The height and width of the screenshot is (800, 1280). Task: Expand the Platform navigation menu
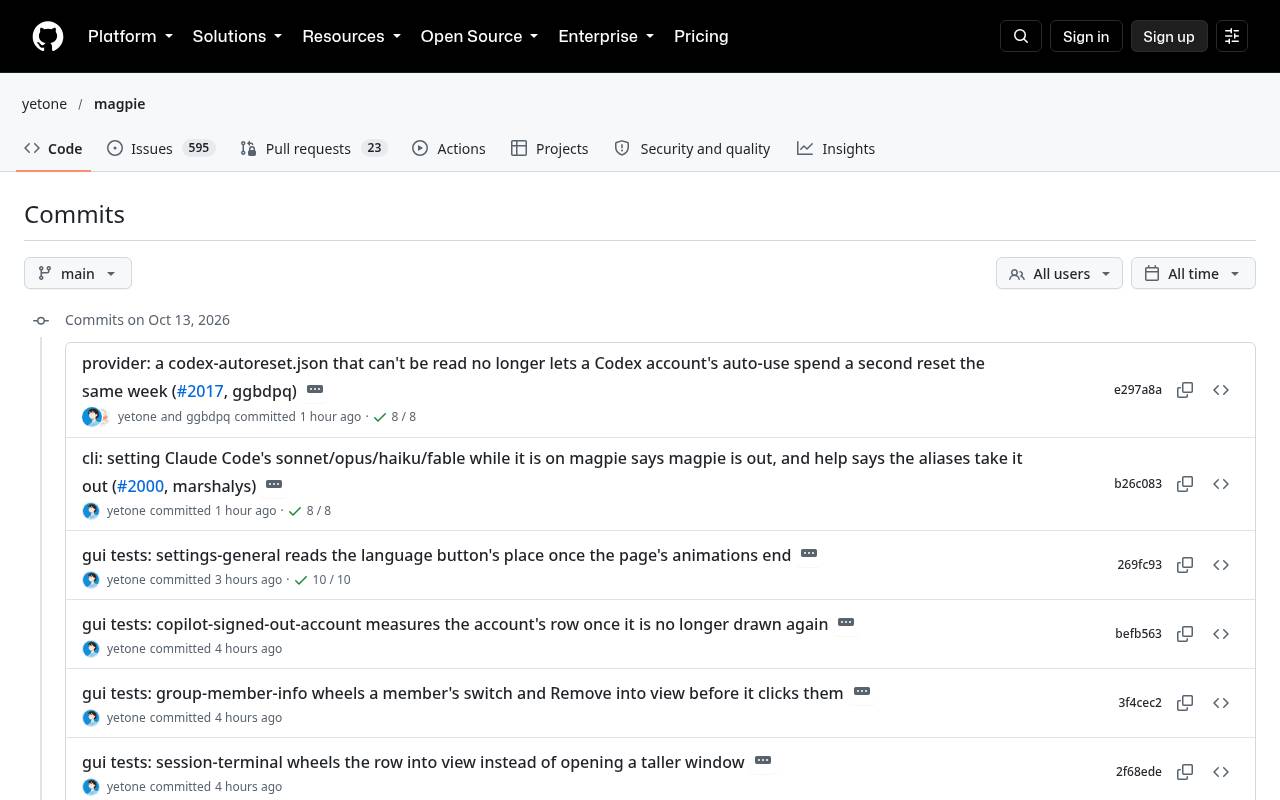(x=130, y=36)
